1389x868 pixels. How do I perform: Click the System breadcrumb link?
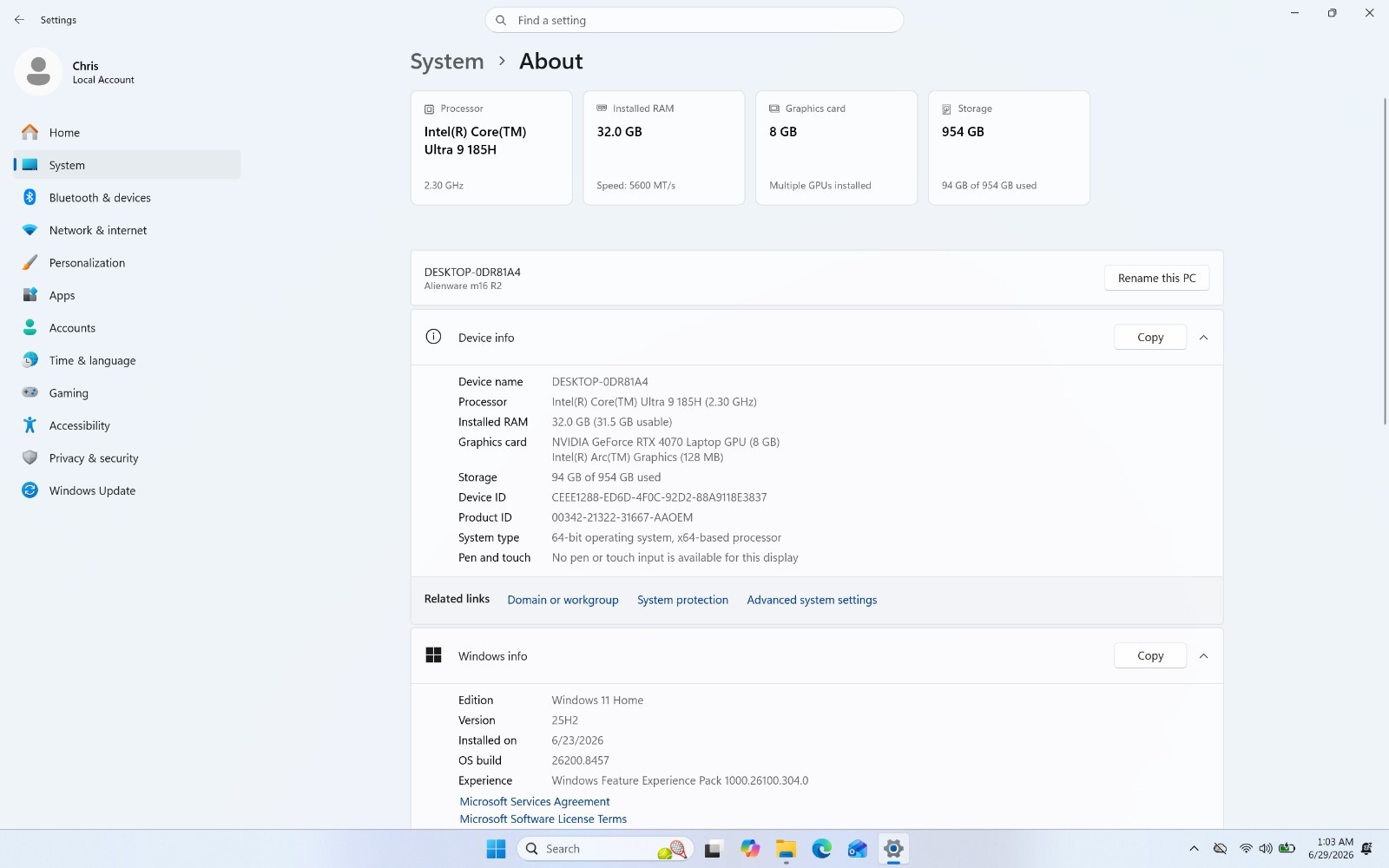click(447, 62)
